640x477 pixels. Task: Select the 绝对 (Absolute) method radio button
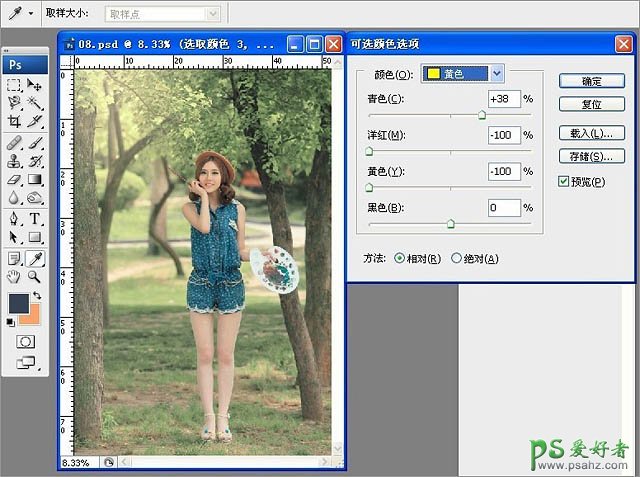point(457,258)
